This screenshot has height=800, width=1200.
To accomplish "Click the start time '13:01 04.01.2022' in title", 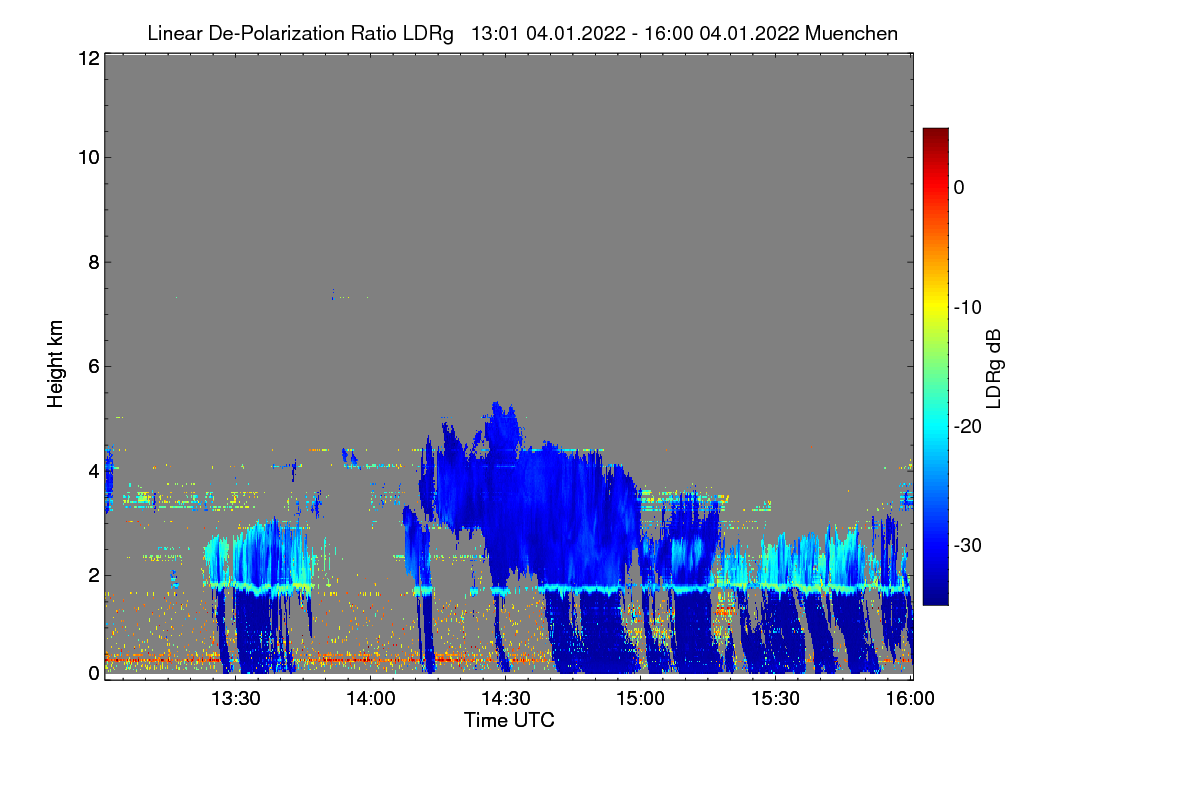I will 549,33.
